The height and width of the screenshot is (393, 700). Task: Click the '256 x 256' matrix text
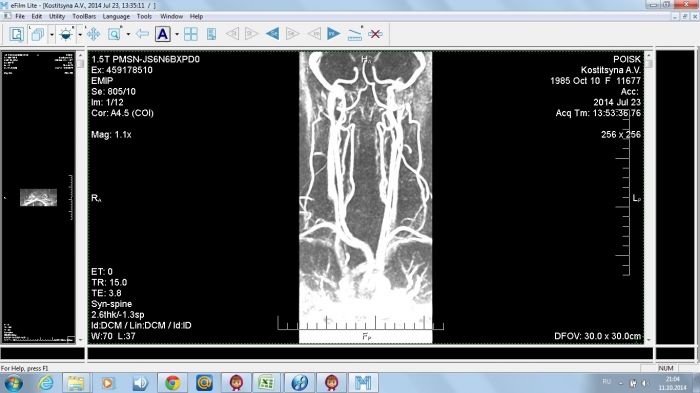tap(621, 134)
